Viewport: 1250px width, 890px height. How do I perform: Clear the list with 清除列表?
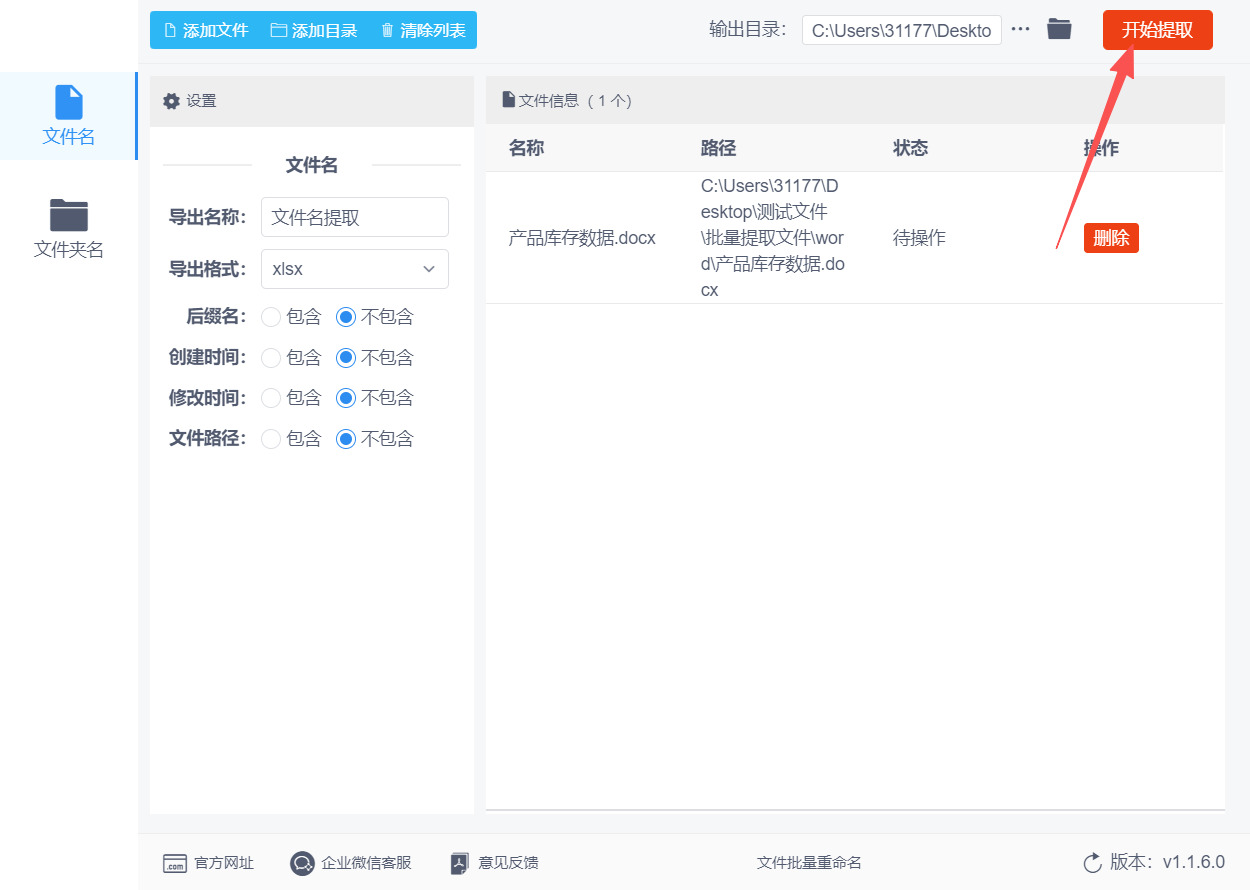point(422,30)
